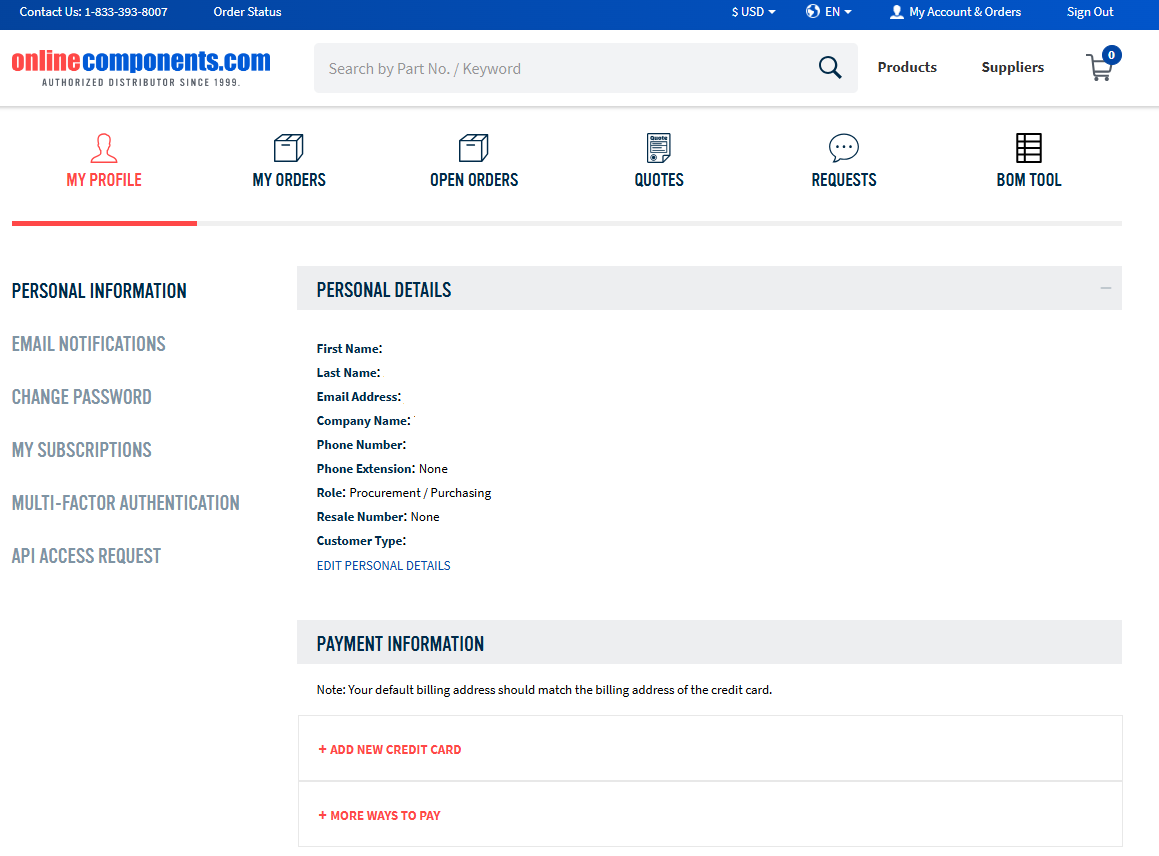Click 'Authorized Distributor Since 1999' tagline

pos(141,83)
